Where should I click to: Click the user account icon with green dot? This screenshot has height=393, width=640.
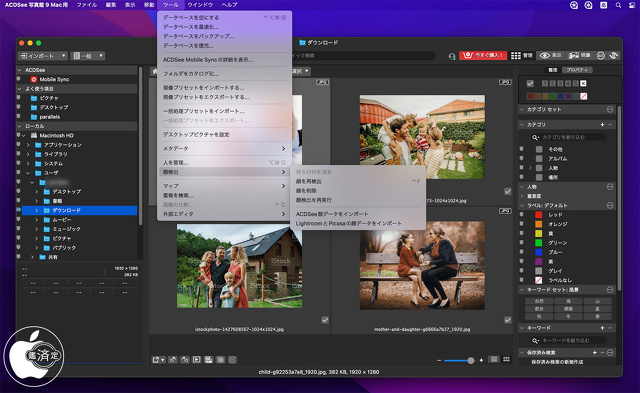click(452, 56)
